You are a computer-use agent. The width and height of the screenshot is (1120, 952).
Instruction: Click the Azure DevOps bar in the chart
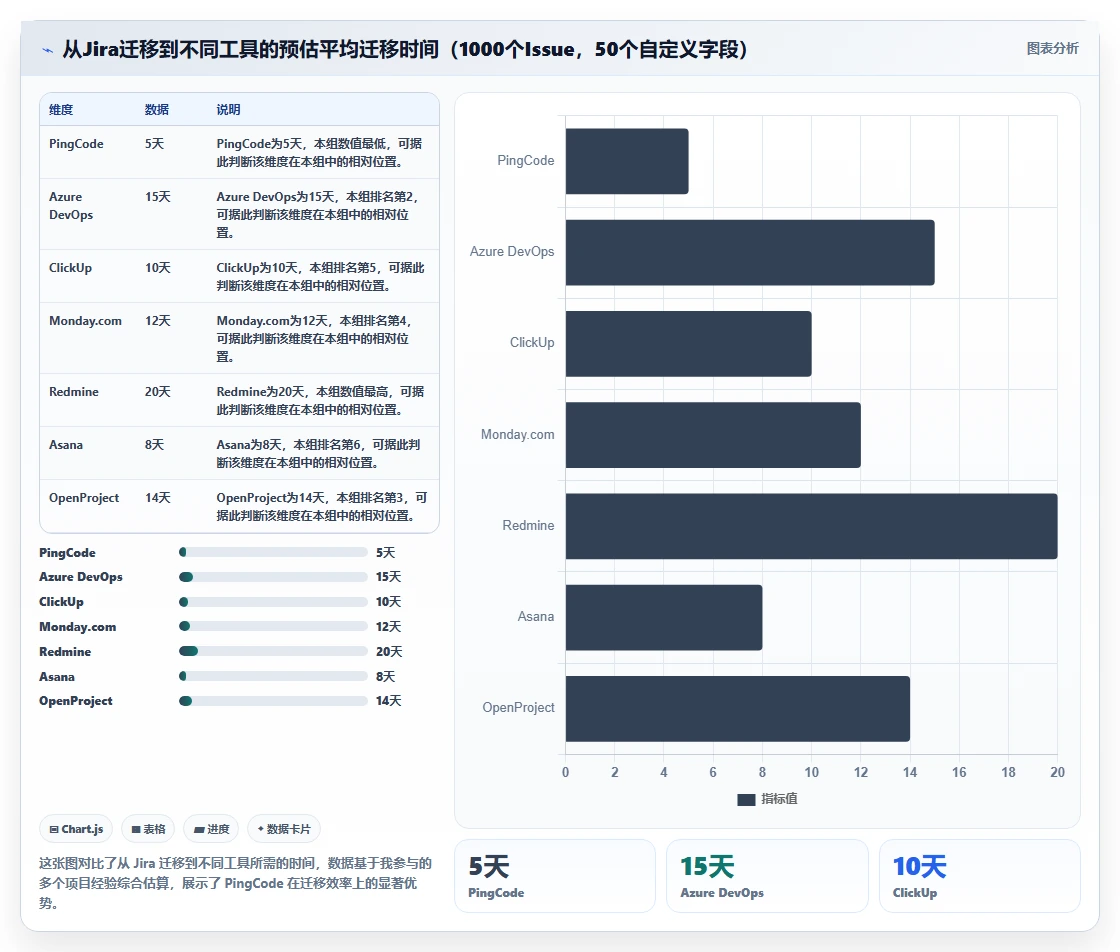(x=750, y=253)
